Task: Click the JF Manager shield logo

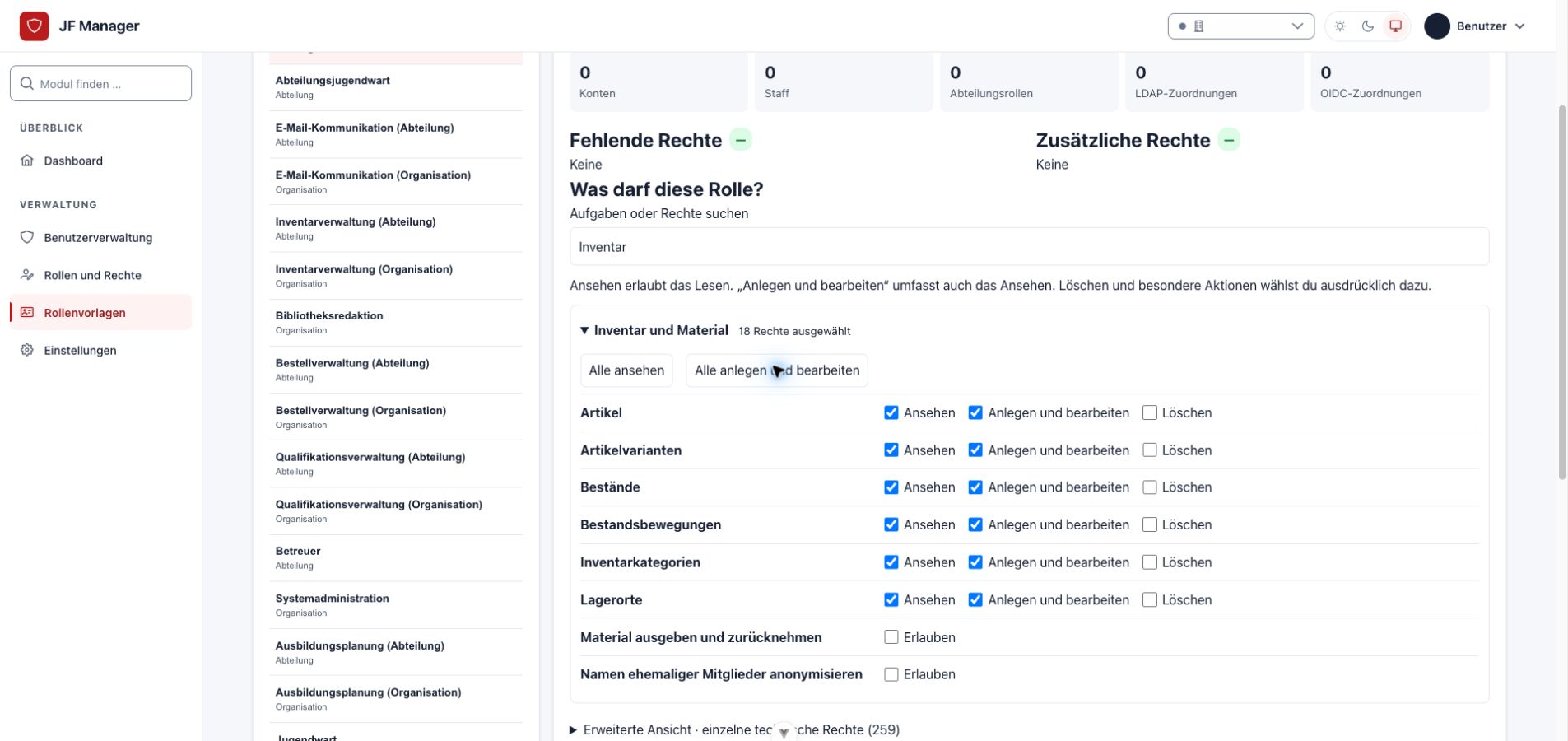Action: 34,26
